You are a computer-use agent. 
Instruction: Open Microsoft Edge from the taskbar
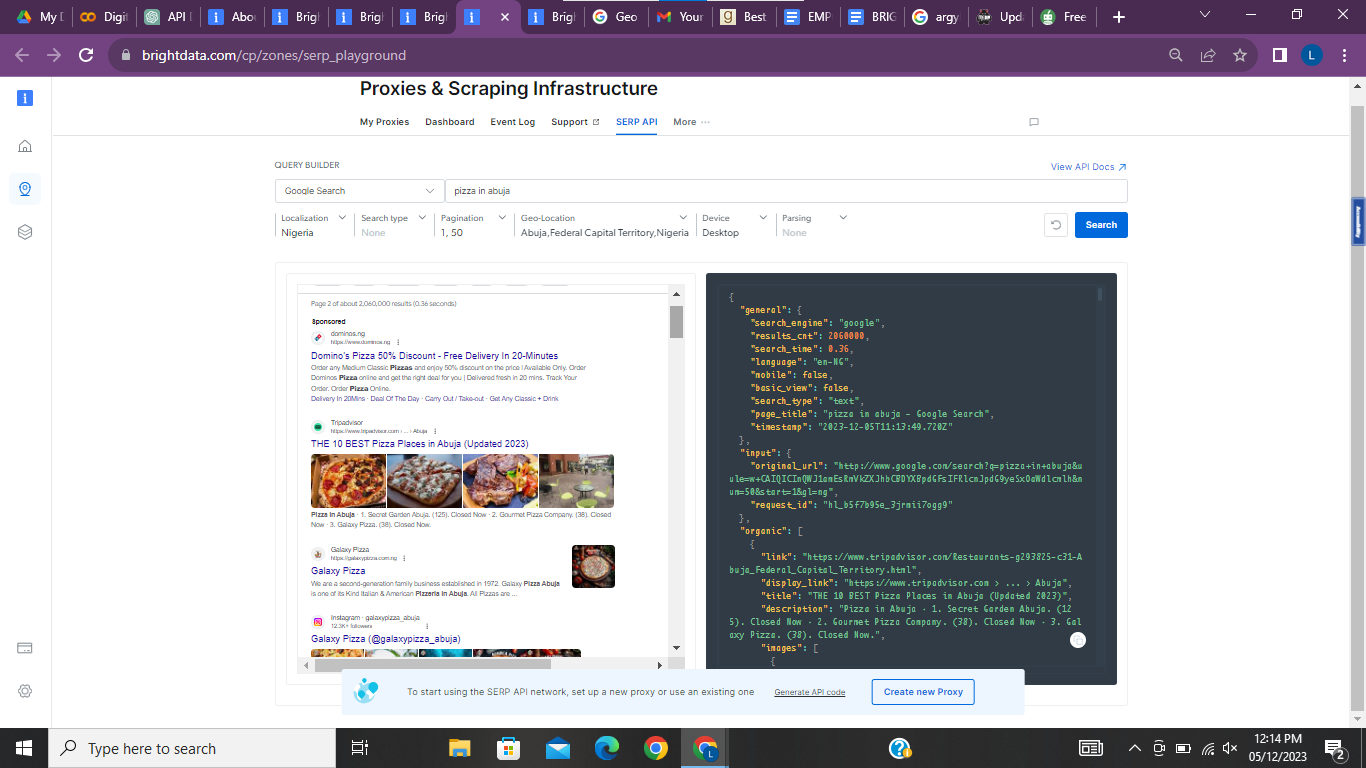point(607,748)
